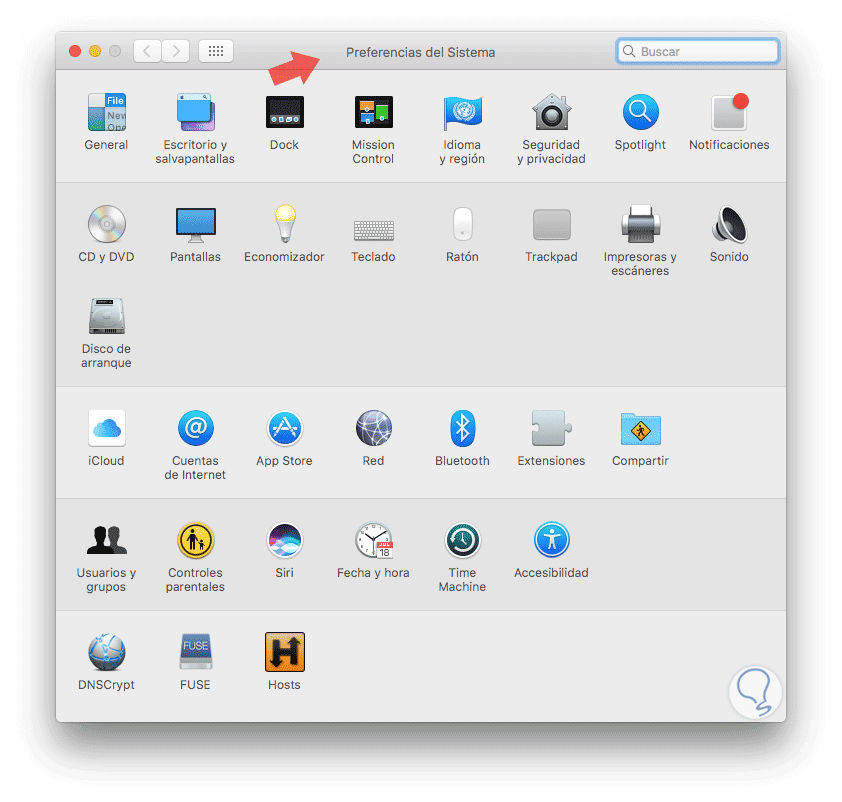Focus the Buscar search field
Screen dimensions: 842x802
tap(698, 52)
